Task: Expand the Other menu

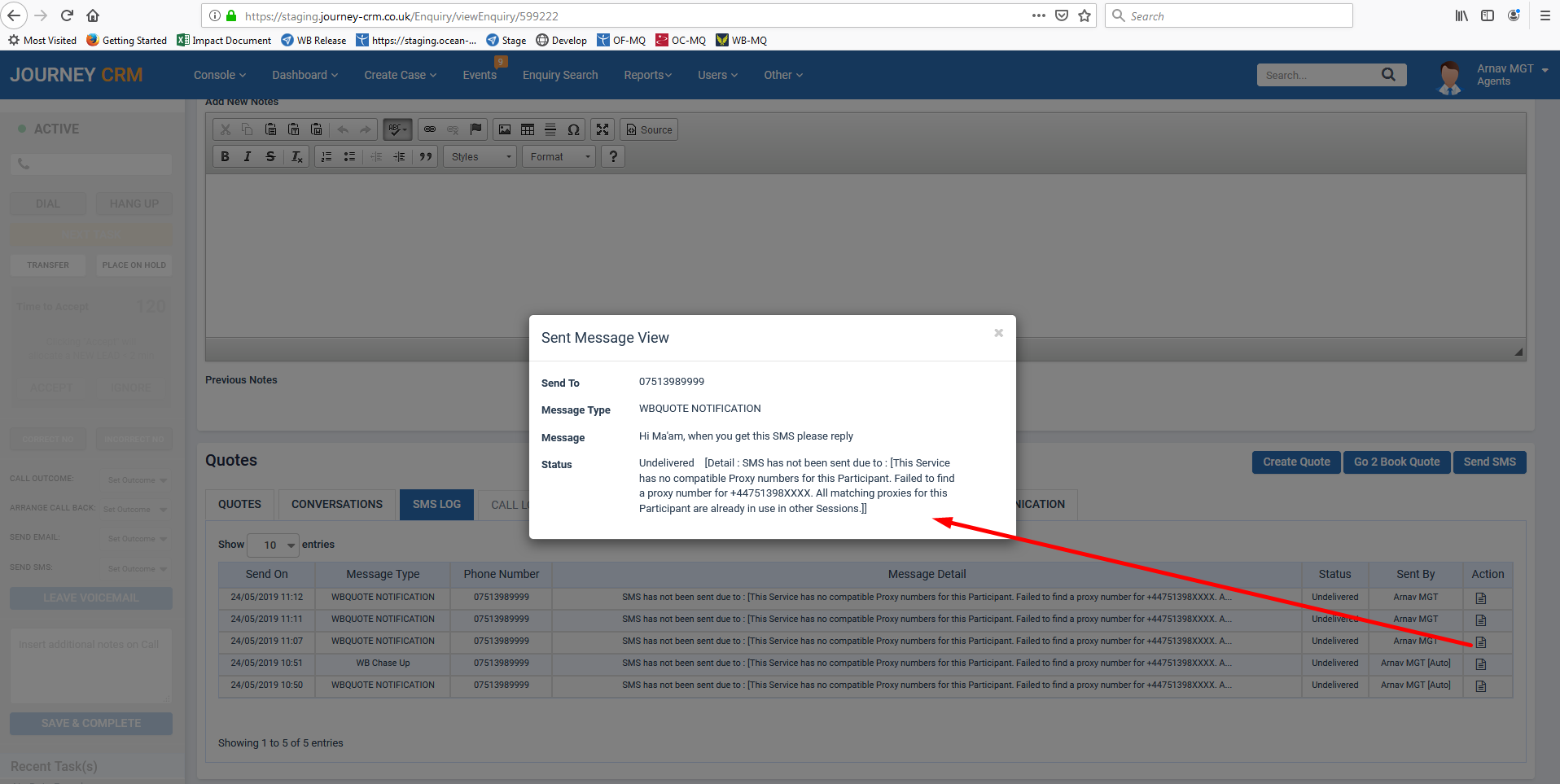Action: coord(783,75)
